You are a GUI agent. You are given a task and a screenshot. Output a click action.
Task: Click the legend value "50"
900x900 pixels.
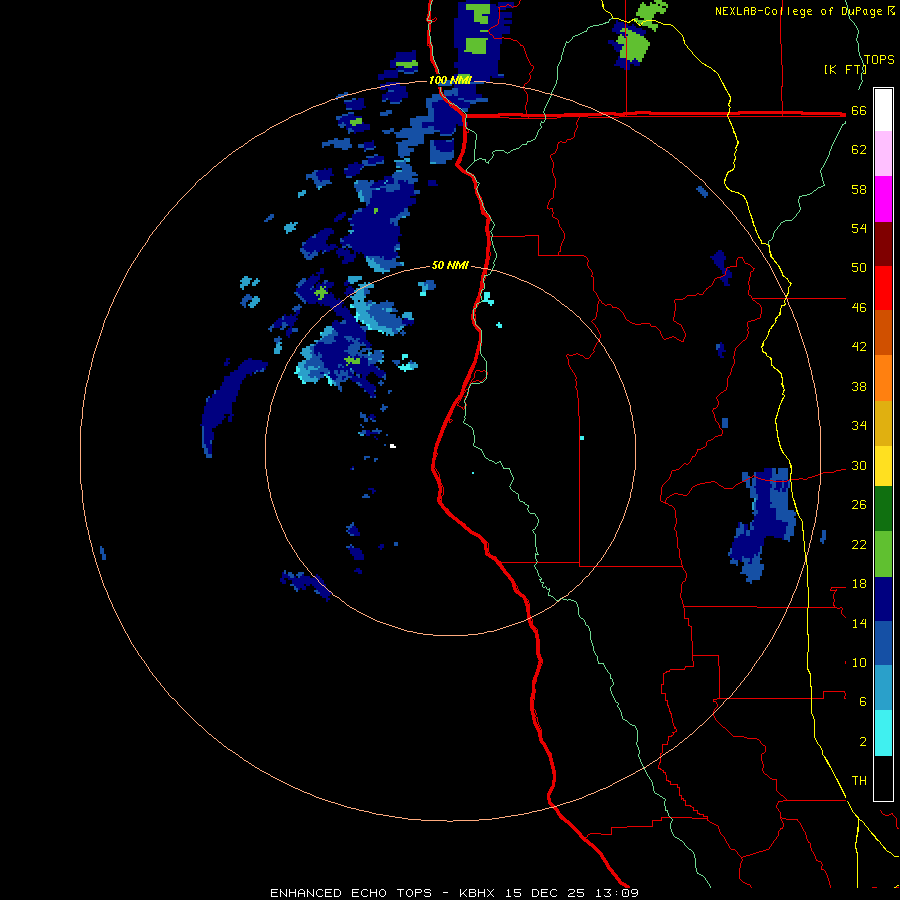tap(859, 267)
